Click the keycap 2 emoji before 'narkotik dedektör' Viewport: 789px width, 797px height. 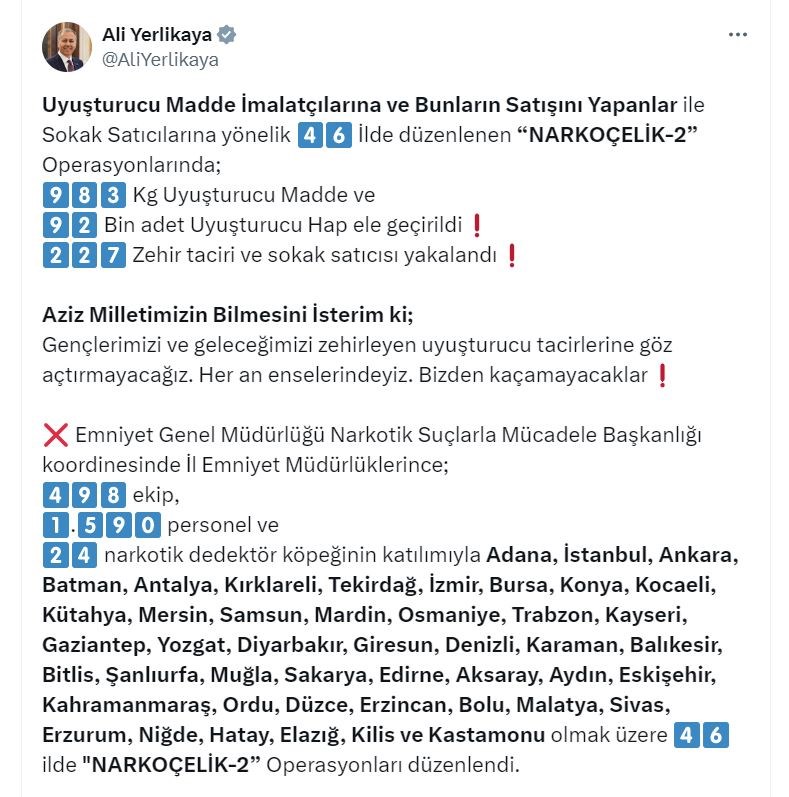coord(55,555)
